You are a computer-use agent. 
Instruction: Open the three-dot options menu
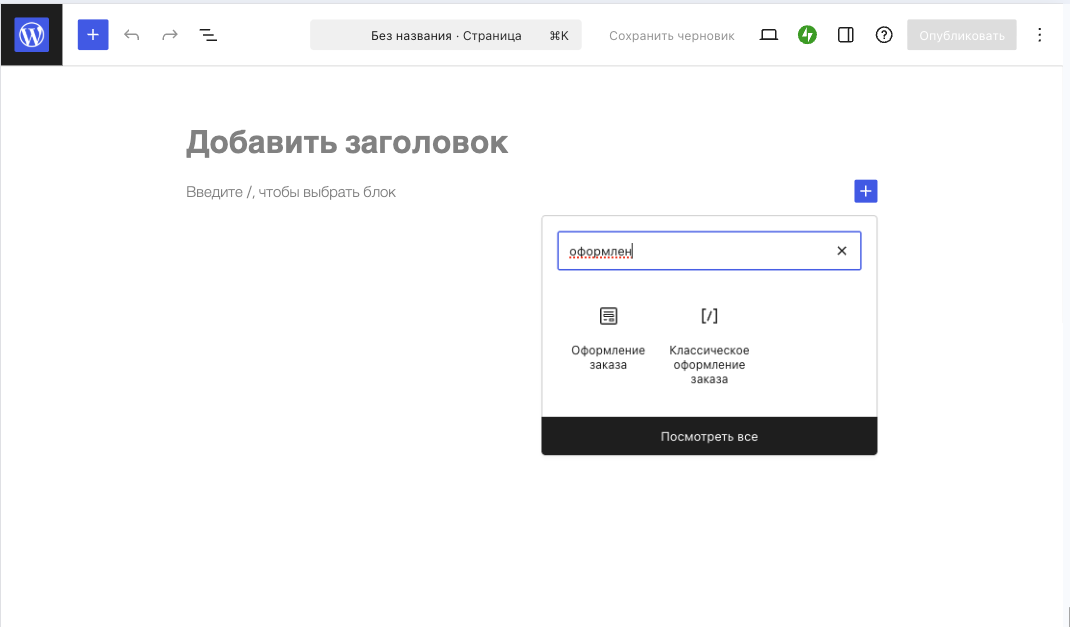[x=1039, y=33]
